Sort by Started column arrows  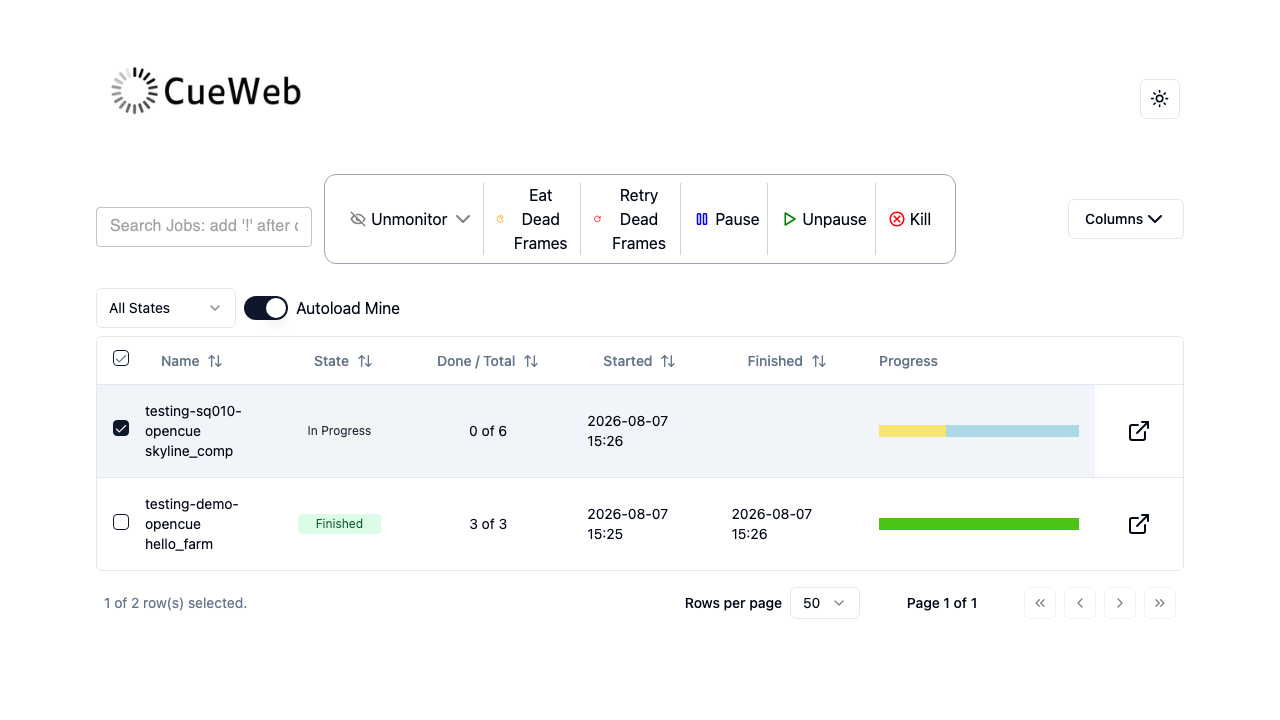pyautogui.click(x=668, y=361)
